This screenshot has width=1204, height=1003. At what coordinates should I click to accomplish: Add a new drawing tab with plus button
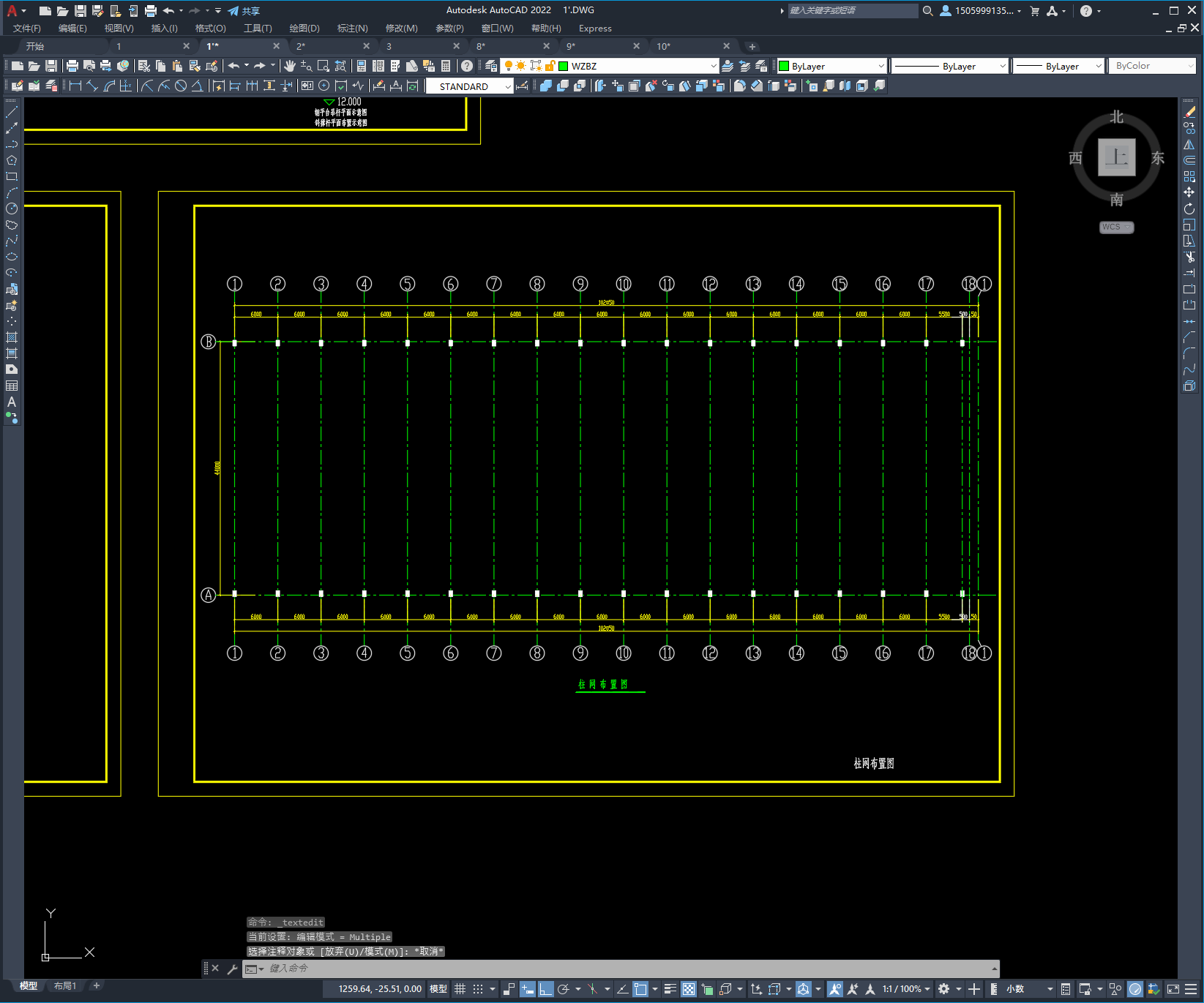coord(752,46)
